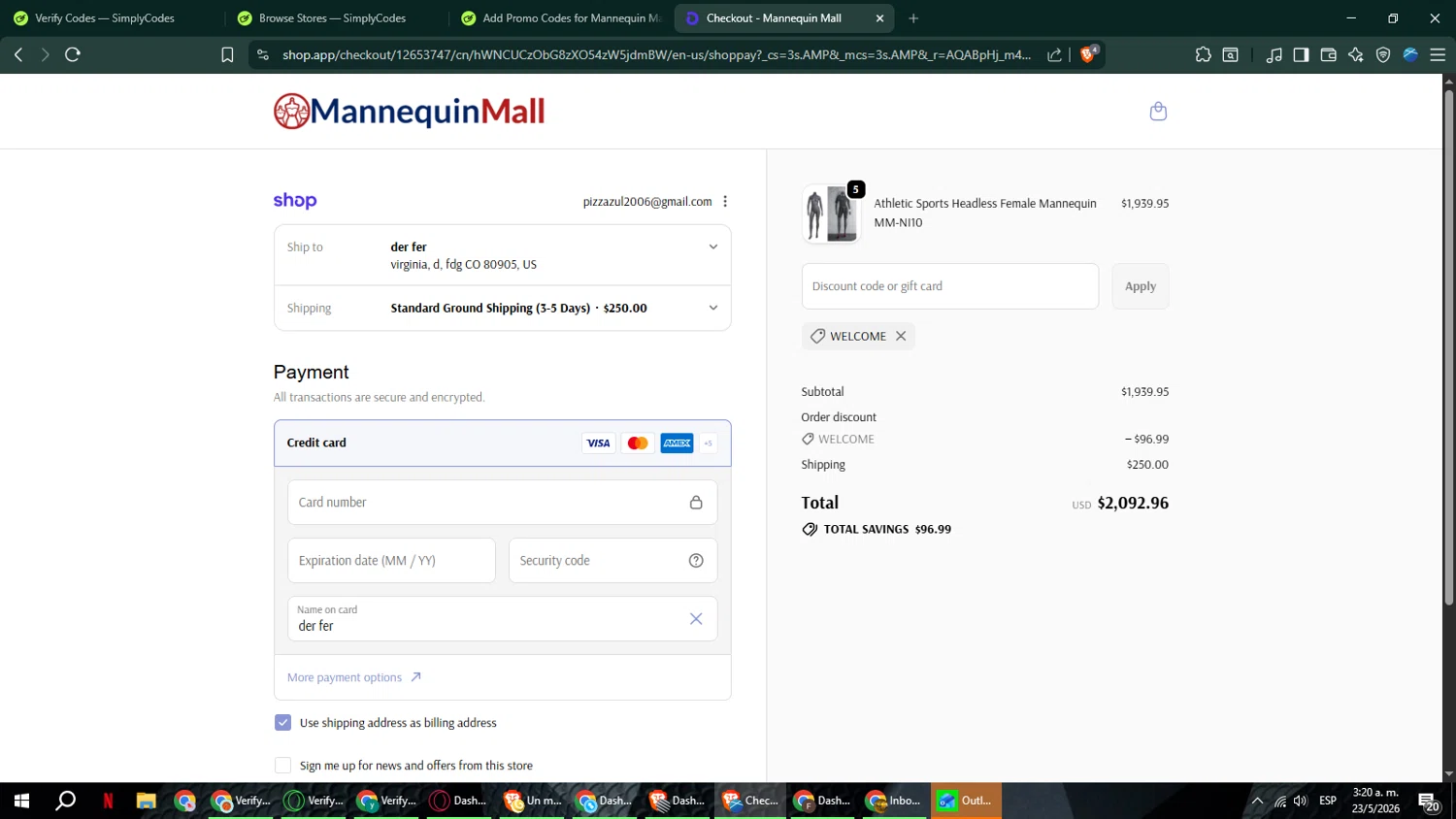This screenshot has width=1456, height=819.
Task: Click the address bar URL
Action: pyautogui.click(x=656, y=54)
